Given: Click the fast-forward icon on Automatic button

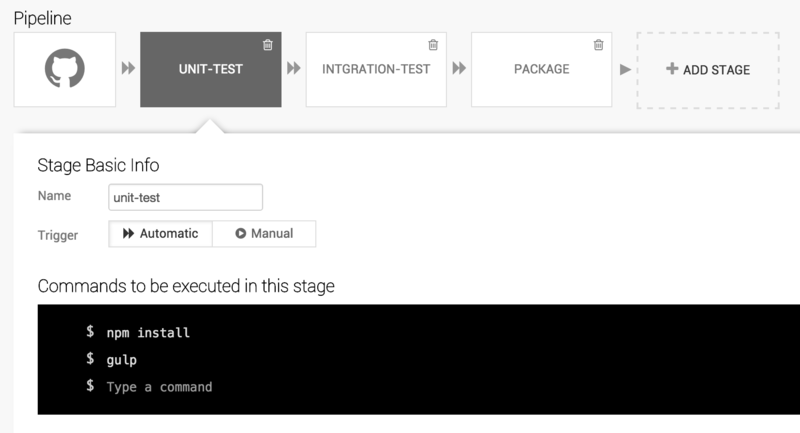Looking at the screenshot, I should (x=128, y=234).
